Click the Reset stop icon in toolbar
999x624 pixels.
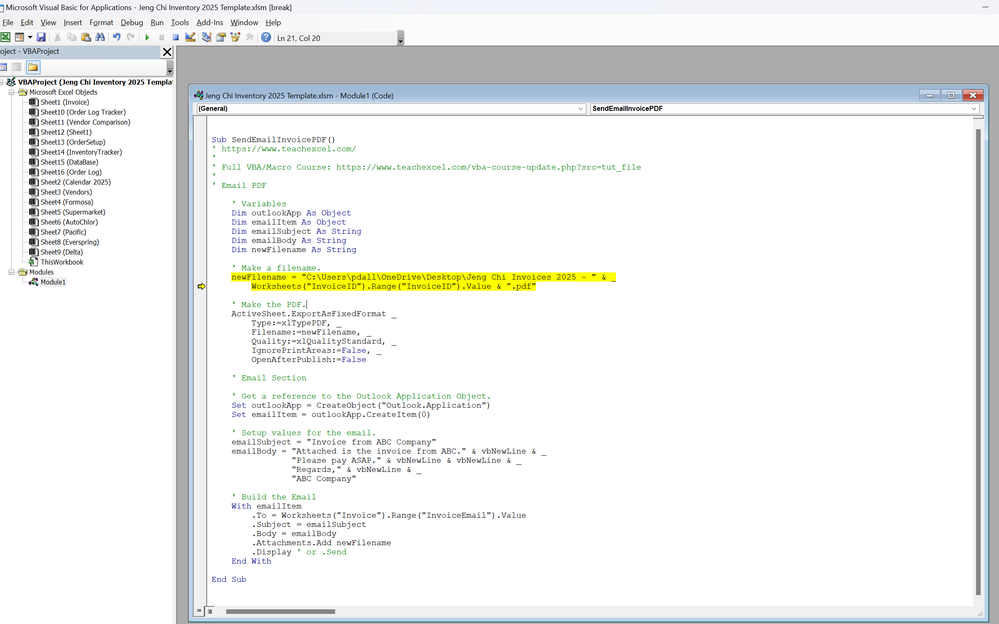(x=175, y=37)
